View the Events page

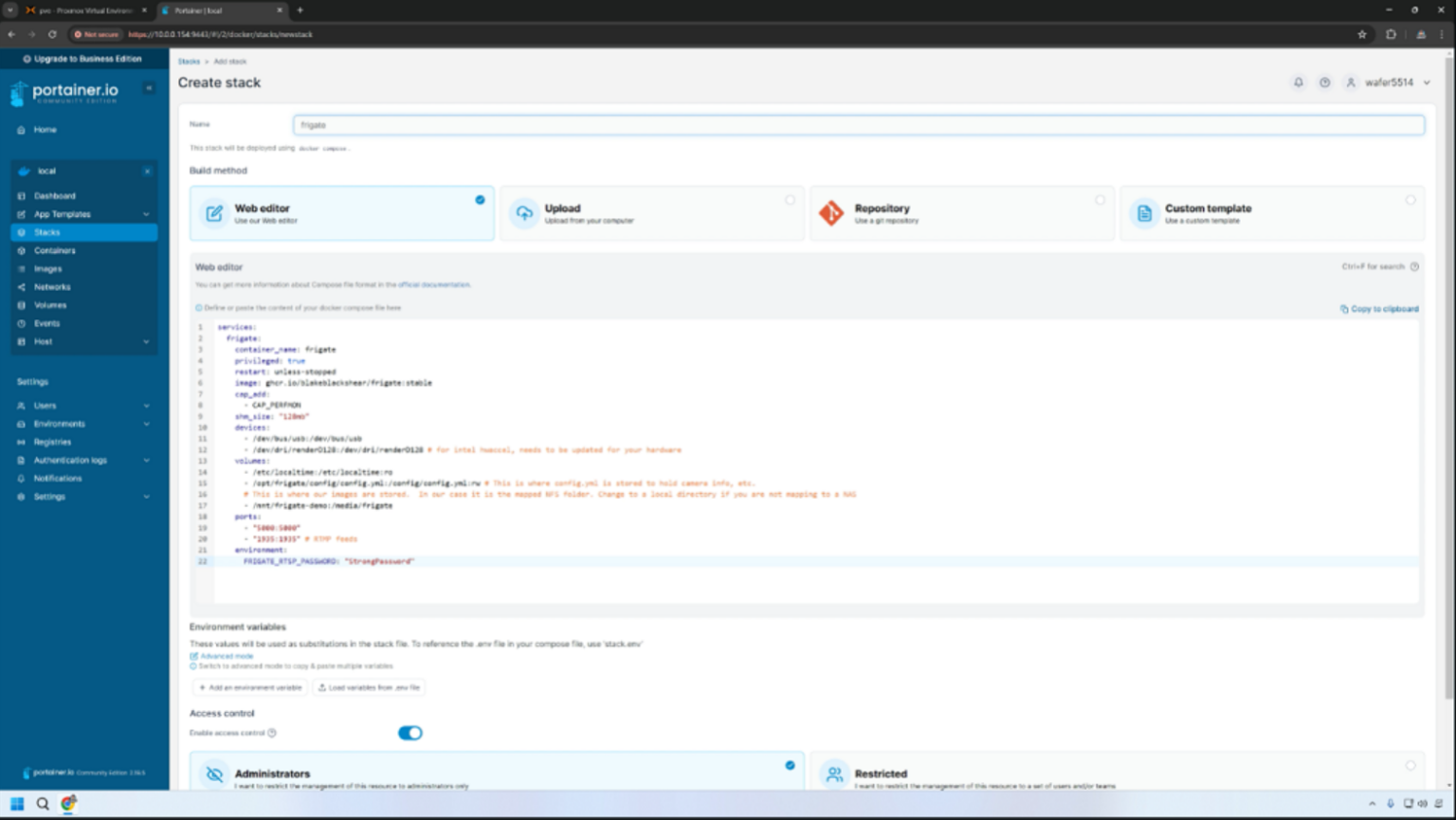pos(47,322)
